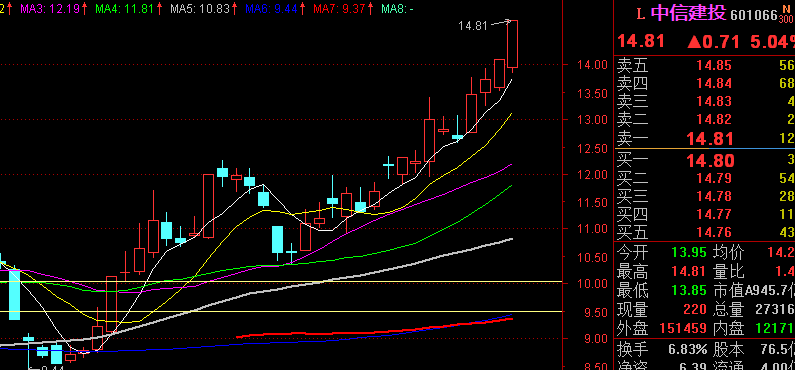Click the L marker icon beside stock name

coord(640,14)
